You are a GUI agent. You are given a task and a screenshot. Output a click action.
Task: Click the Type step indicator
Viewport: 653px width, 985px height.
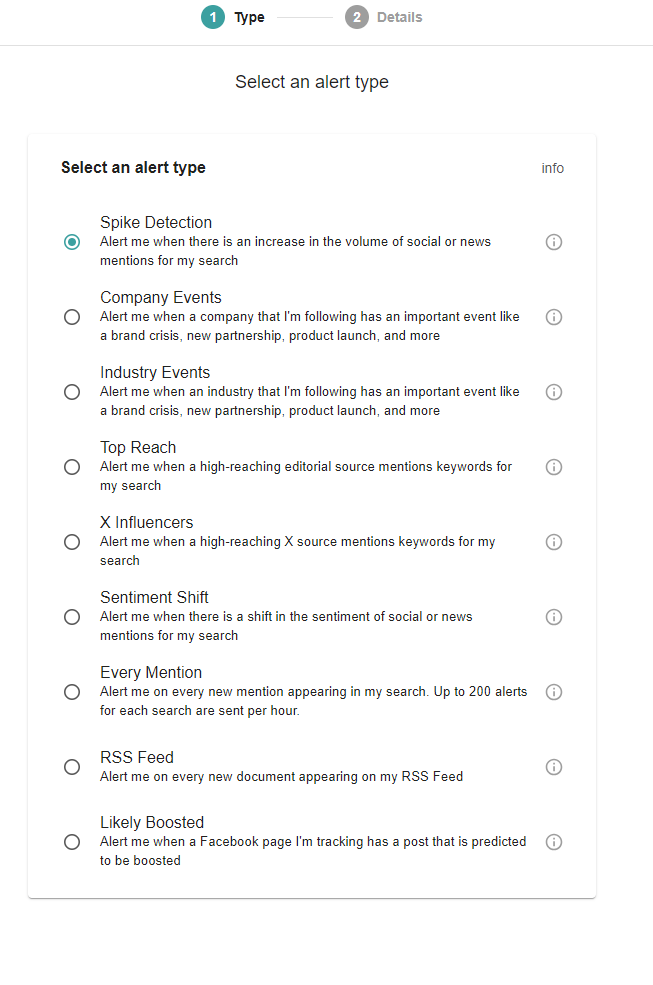click(233, 17)
